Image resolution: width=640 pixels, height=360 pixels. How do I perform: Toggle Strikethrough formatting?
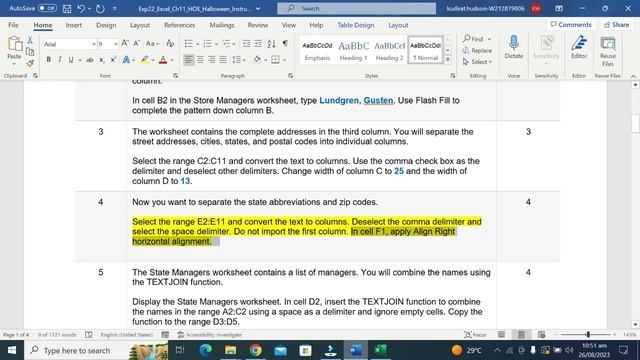click(x=90, y=60)
